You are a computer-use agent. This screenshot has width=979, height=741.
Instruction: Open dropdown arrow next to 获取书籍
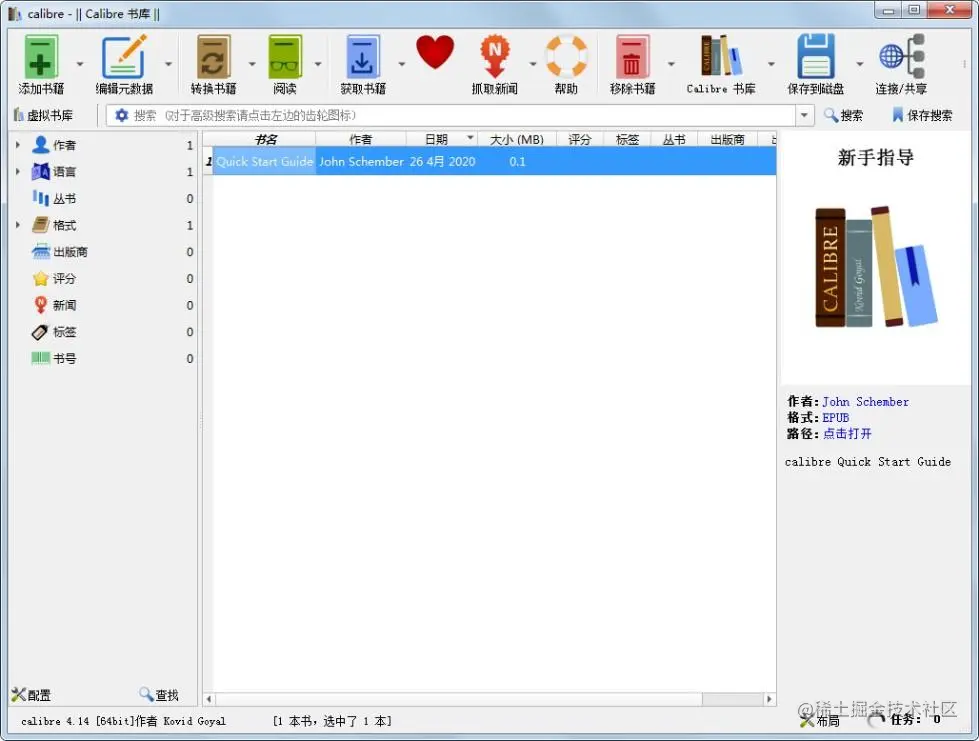tap(401, 64)
